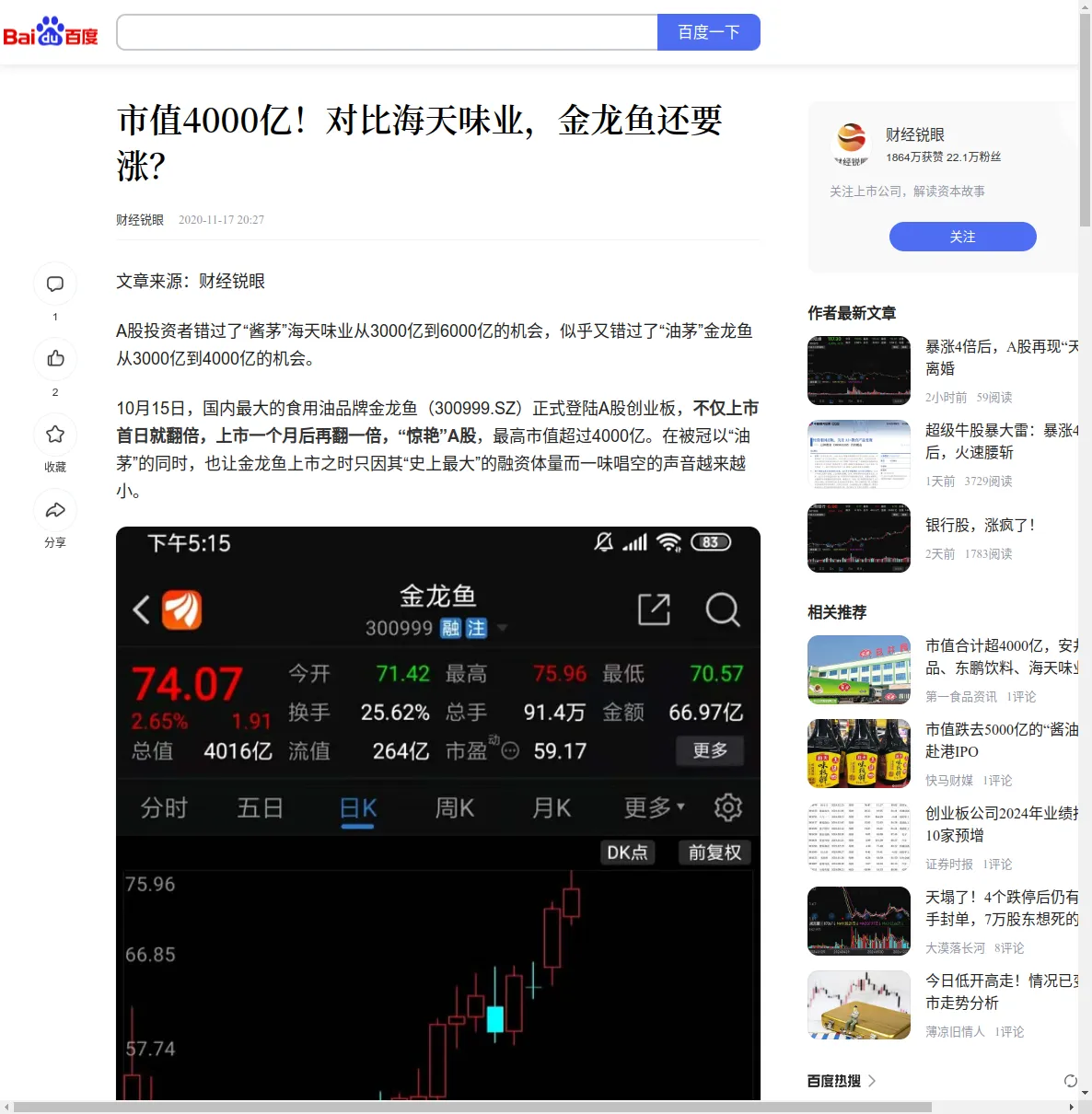The image size is (1092, 1114).
Task: Click the 文章来源：财经锐眼 line
Action: click(x=191, y=281)
